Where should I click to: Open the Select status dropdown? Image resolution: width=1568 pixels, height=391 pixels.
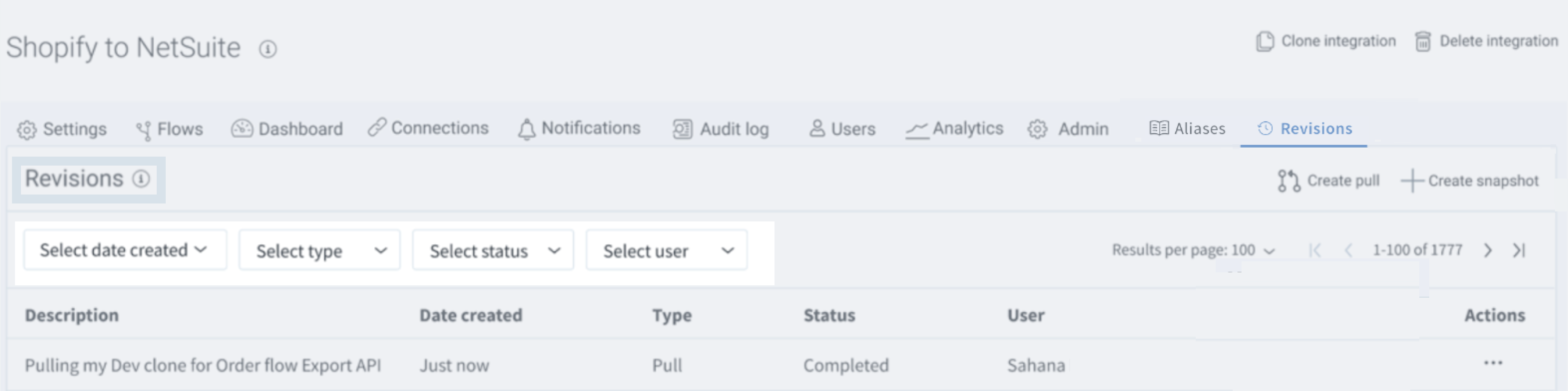tap(493, 250)
